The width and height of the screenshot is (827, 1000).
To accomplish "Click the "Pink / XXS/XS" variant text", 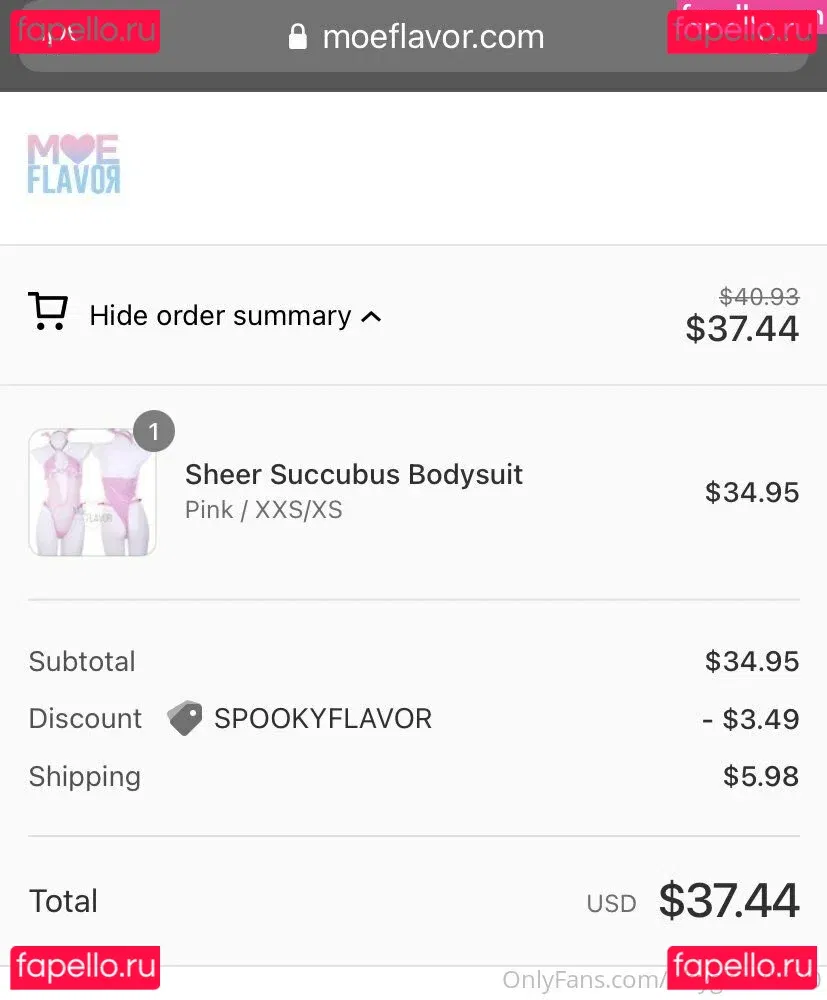I will (x=264, y=509).
